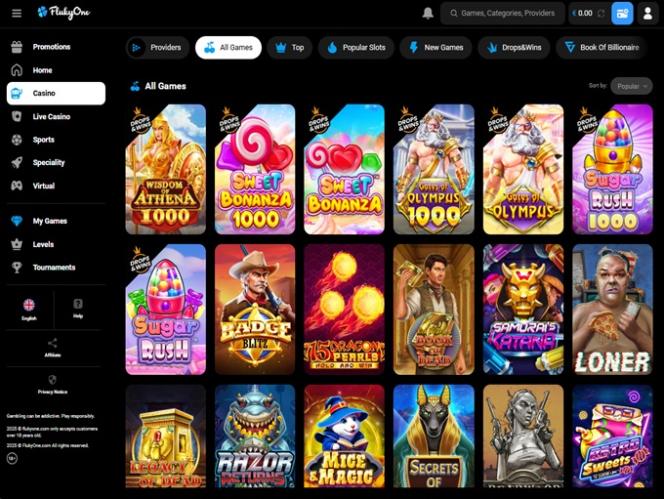Open the user profile icon
664x499 pixels.
click(647, 14)
